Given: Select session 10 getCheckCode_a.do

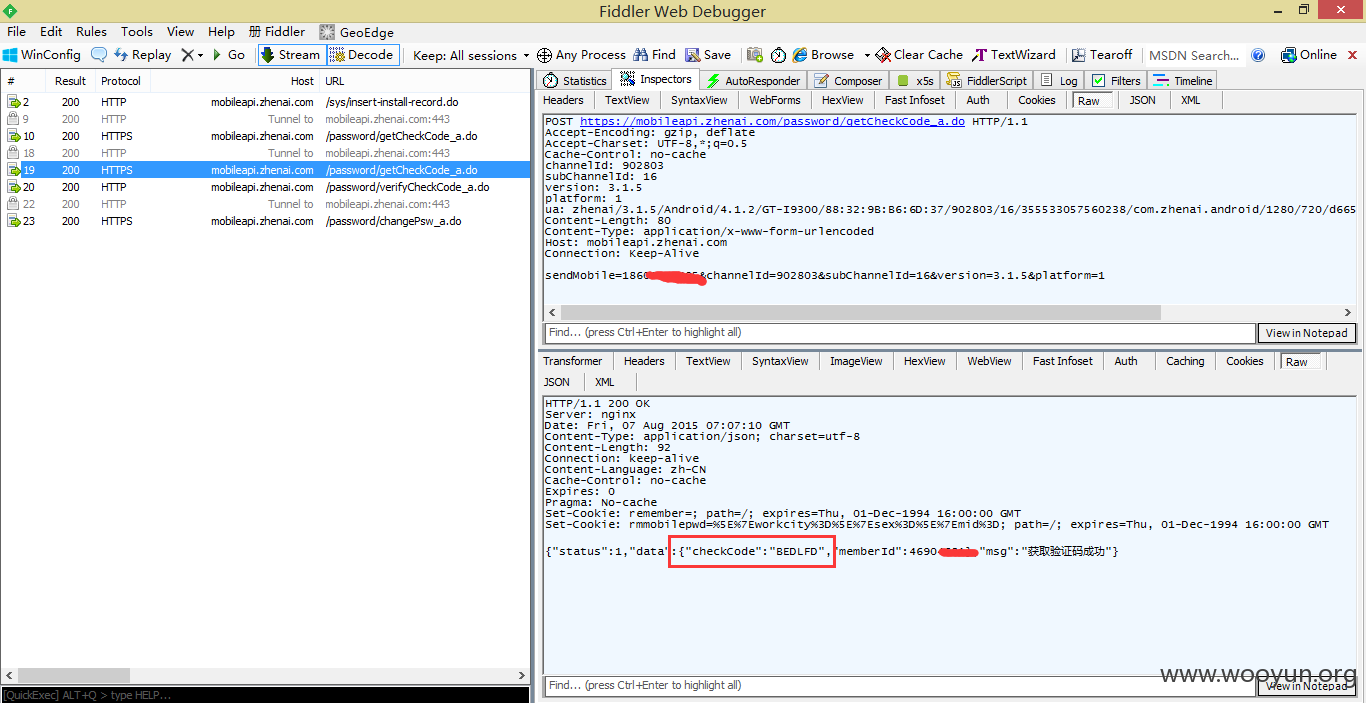Looking at the screenshot, I should coord(265,136).
